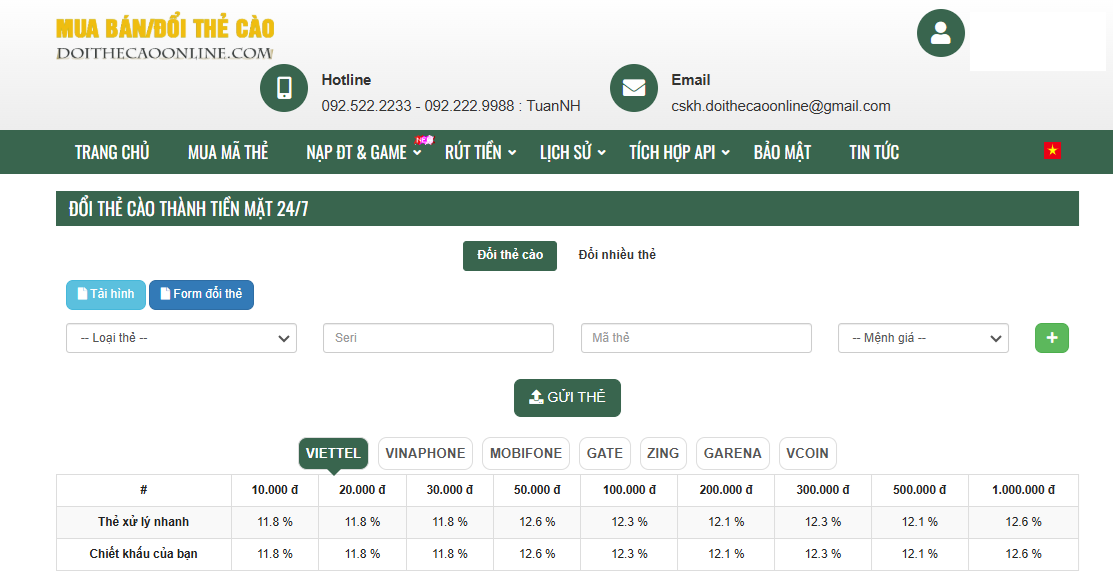Open Tin Tức menu item
The image size is (1113, 581).
coord(874,152)
